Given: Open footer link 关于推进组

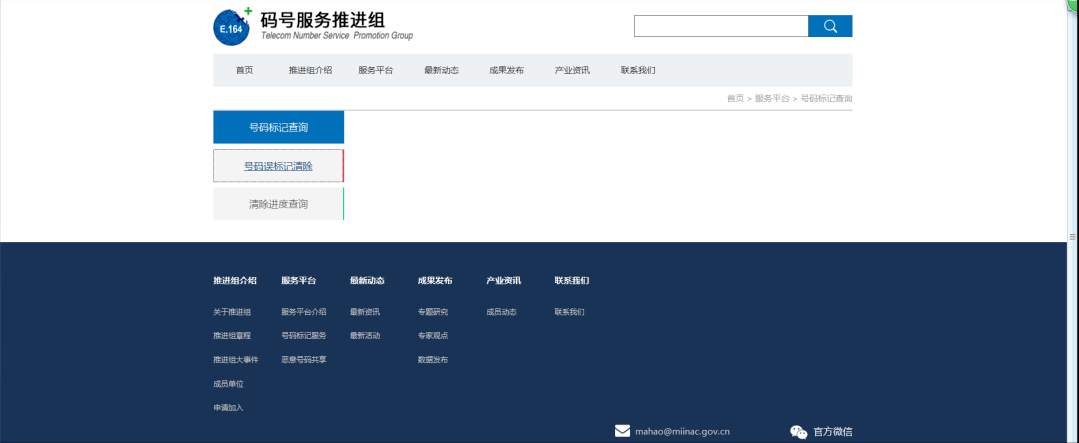Looking at the screenshot, I should click(232, 312).
